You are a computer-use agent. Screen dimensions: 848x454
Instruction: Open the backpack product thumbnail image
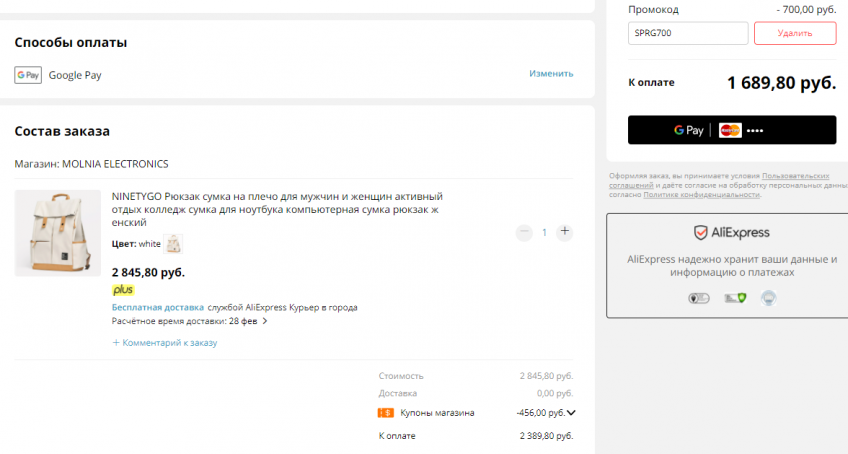57,233
